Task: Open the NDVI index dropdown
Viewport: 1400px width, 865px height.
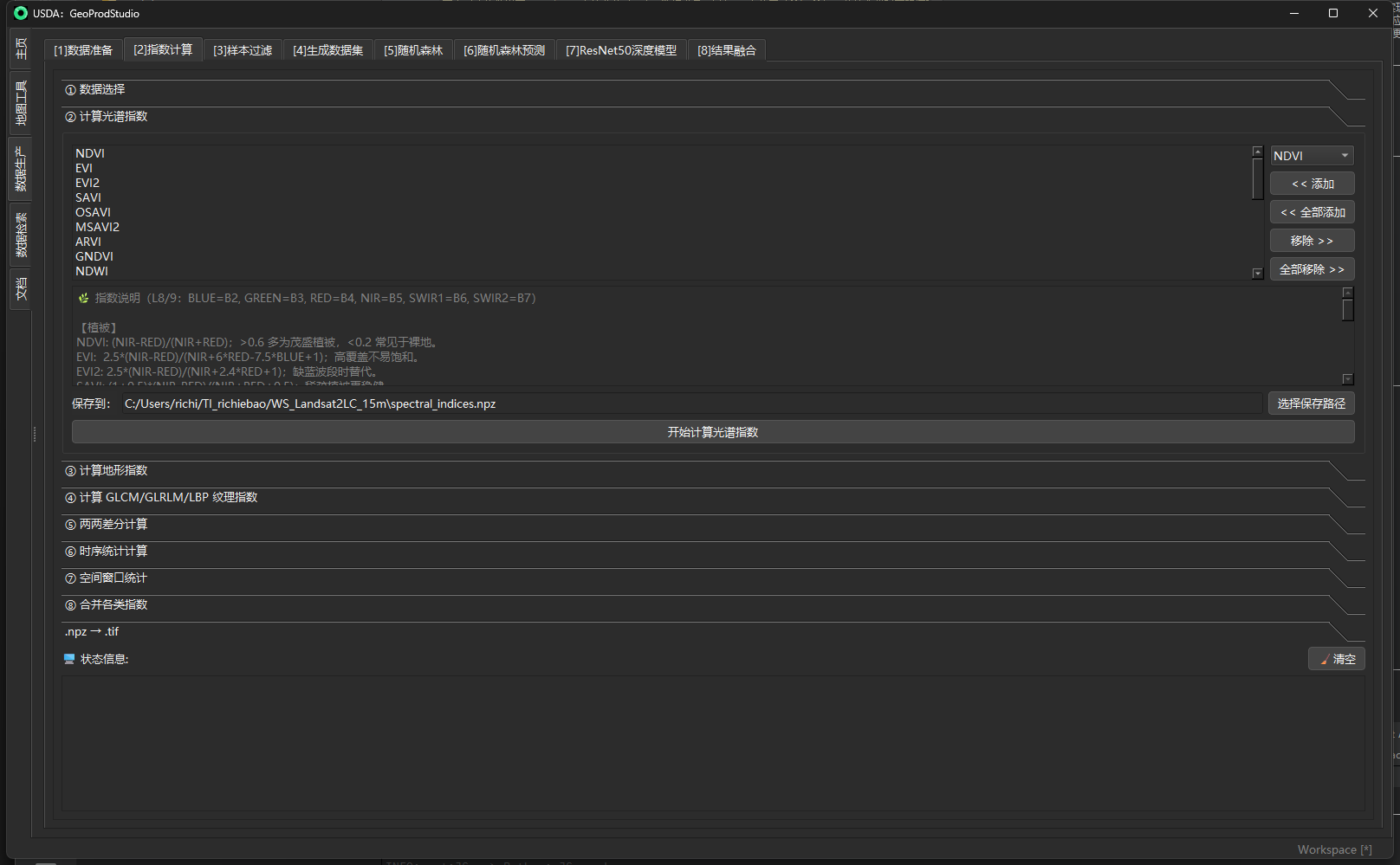Action: click(1312, 156)
